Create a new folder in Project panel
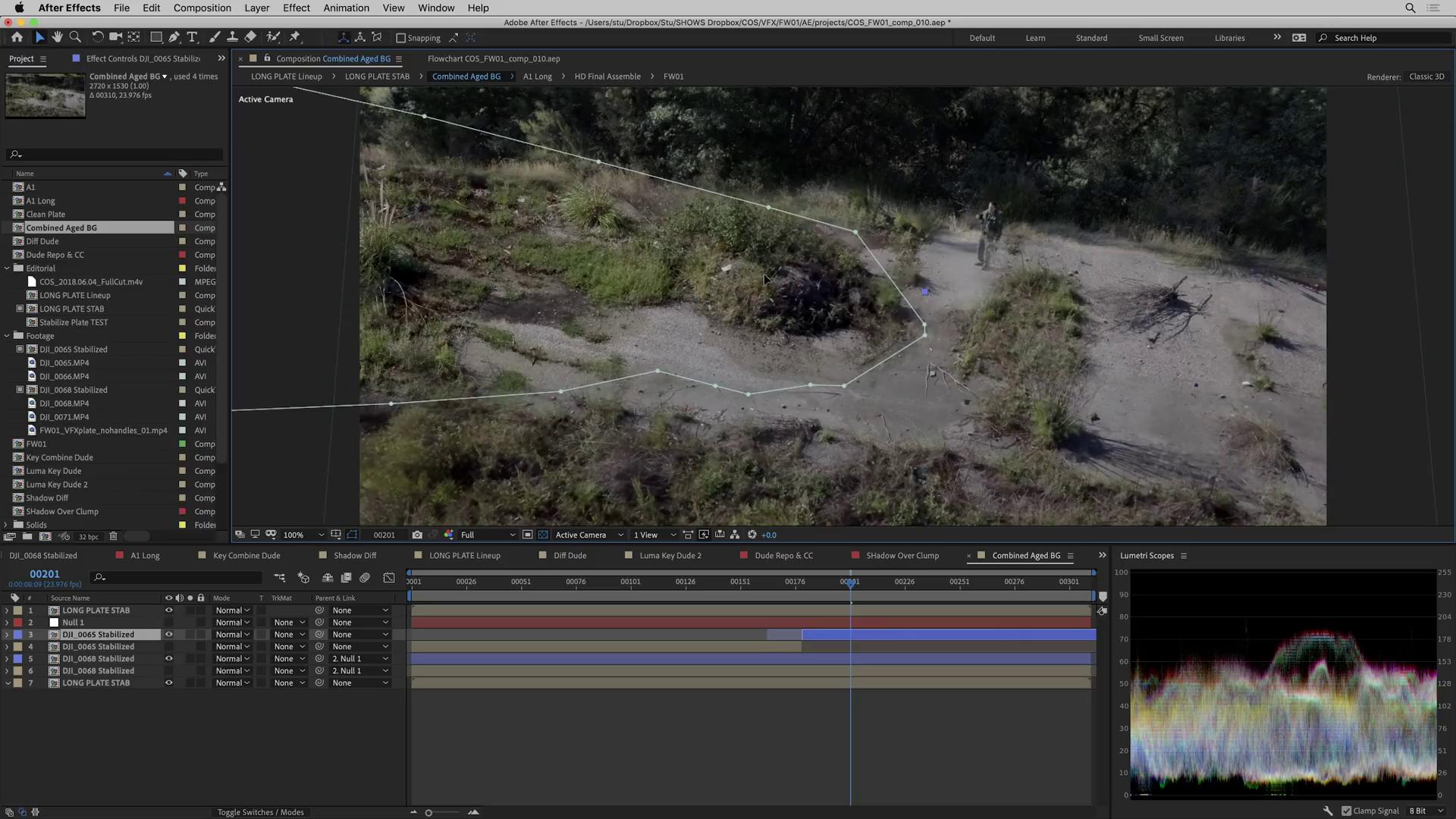The height and width of the screenshot is (819, 1456). 27,536
